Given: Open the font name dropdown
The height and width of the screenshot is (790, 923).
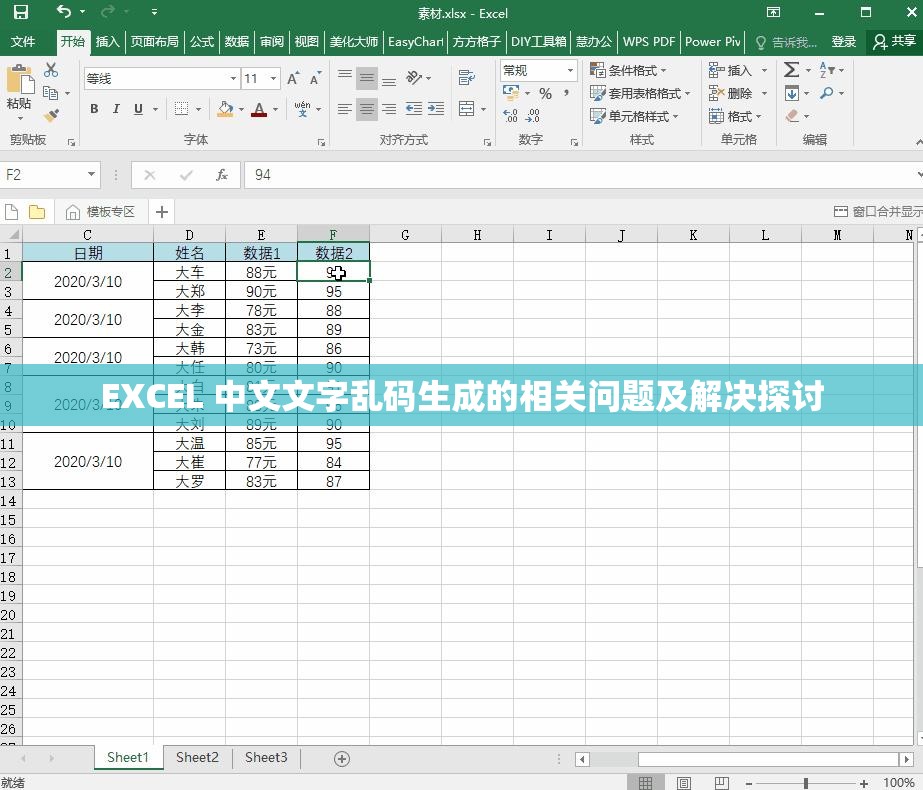Looking at the screenshot, I should [x=233, y=78].
